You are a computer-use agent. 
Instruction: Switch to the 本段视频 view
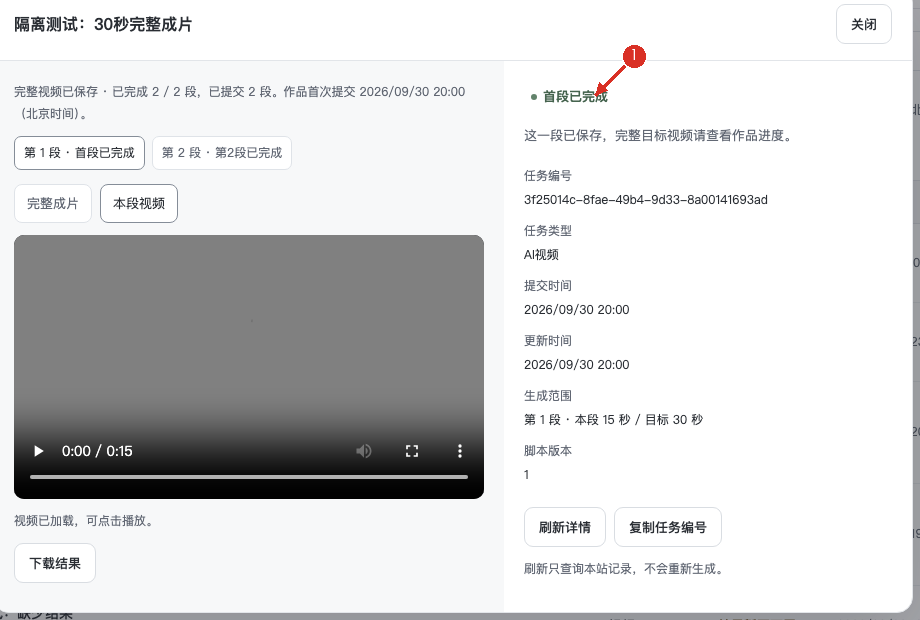(139, 204)
